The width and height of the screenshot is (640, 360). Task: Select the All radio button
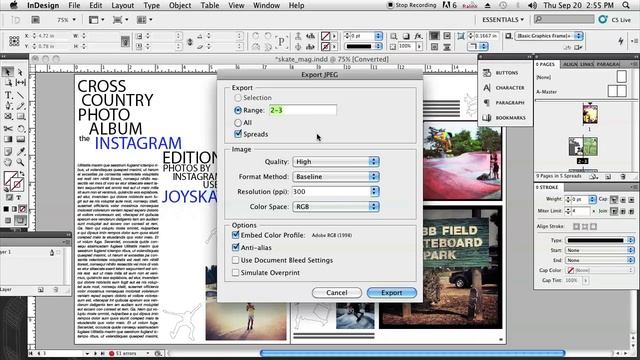[238, 122]
